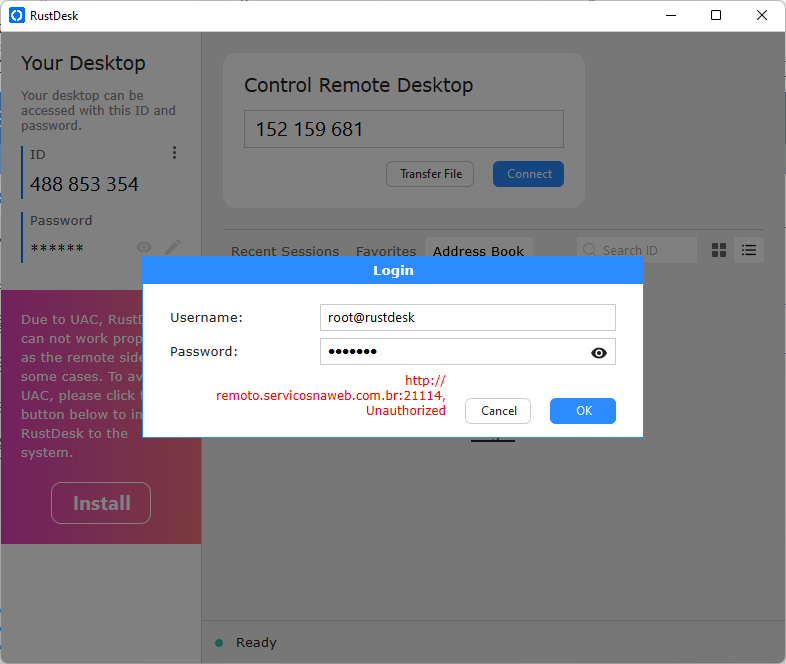This screenshot has height=664, width=786.
Task: Click the Ready status text
Action: (256, 642)
